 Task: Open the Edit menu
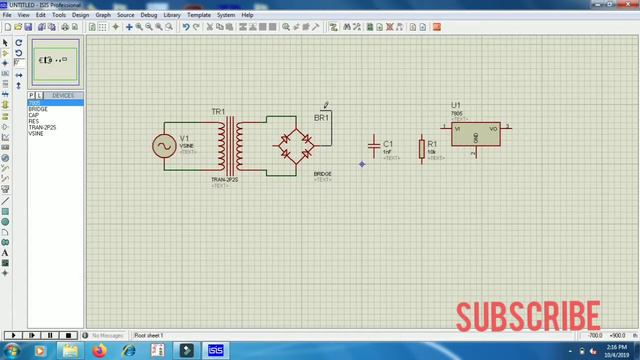[x=40, y=15]
